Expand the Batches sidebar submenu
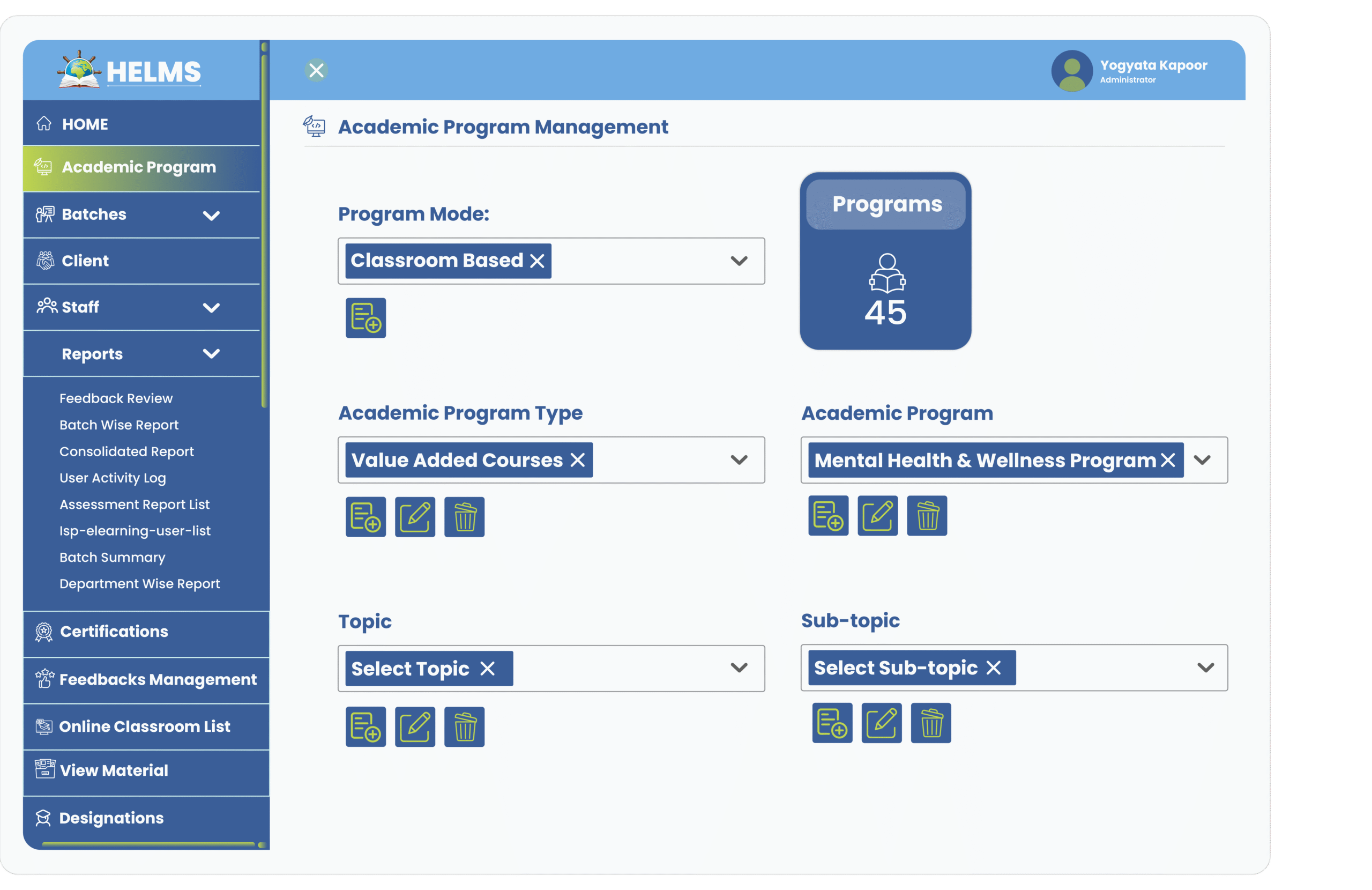This screenshot has height=890, width=1372. click(x=211, y=215)
